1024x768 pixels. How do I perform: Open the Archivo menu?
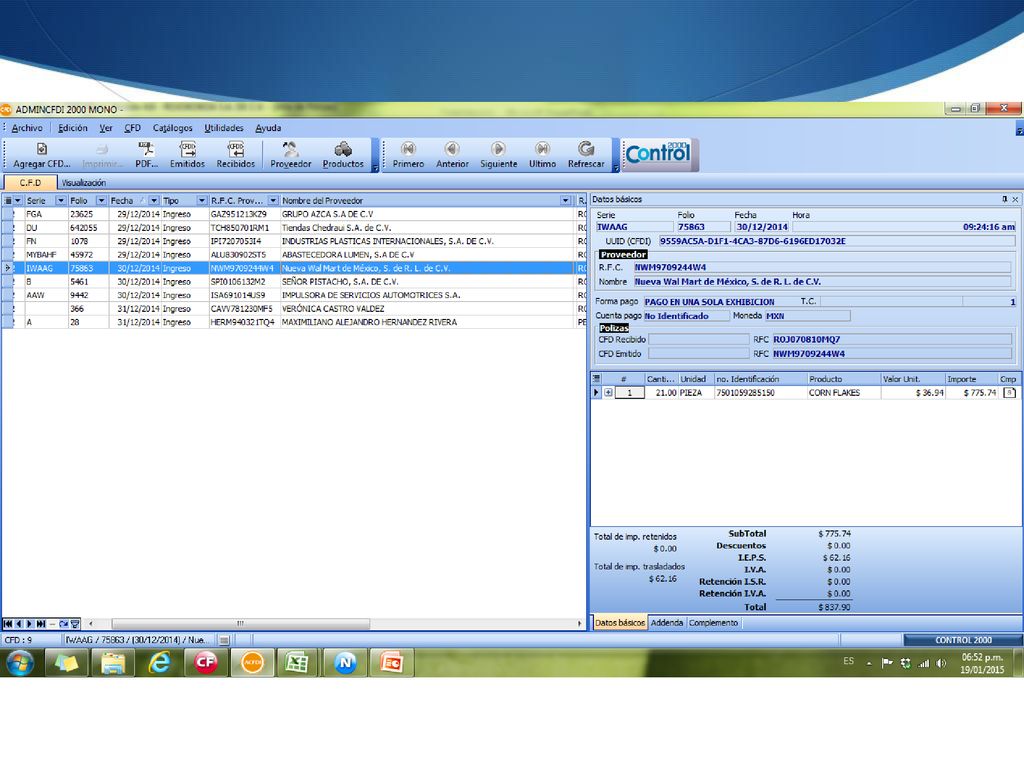pyautogui.click(x=27, y=128)
